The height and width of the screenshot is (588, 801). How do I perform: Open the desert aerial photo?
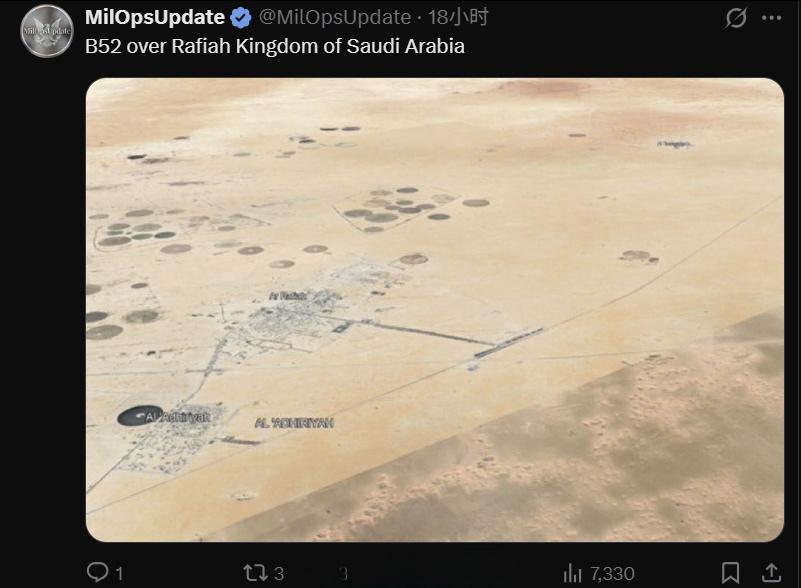(435, 310)
